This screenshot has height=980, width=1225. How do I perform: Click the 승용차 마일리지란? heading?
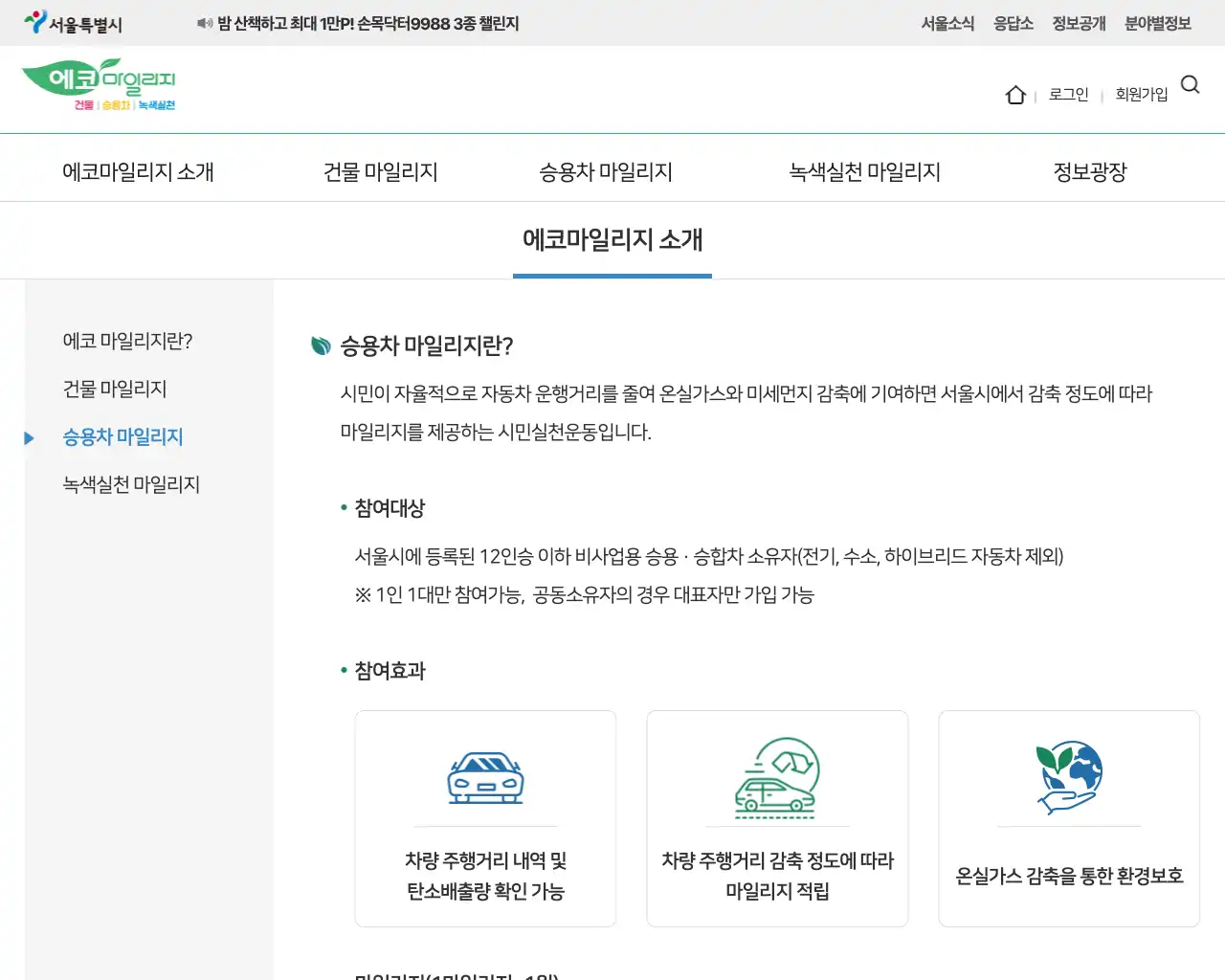point(427,345)
